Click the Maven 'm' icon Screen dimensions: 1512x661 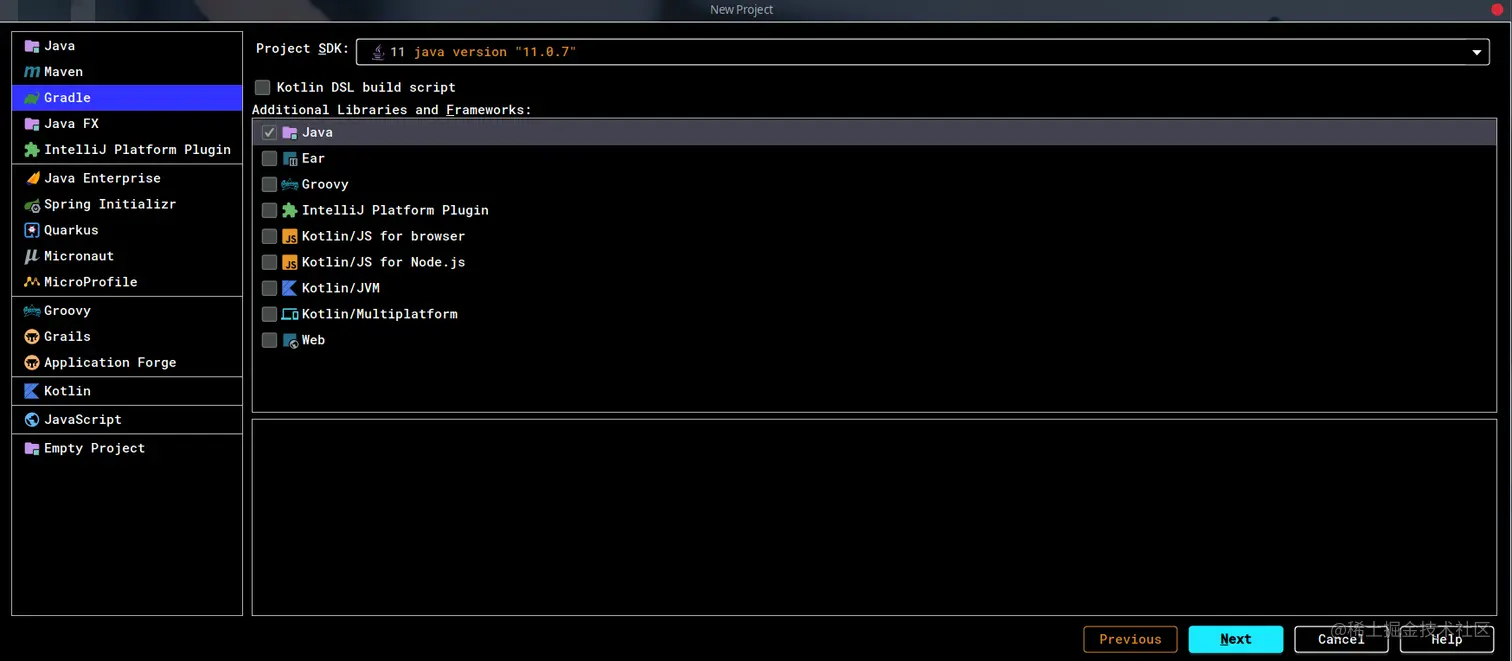tap(32, 72)
